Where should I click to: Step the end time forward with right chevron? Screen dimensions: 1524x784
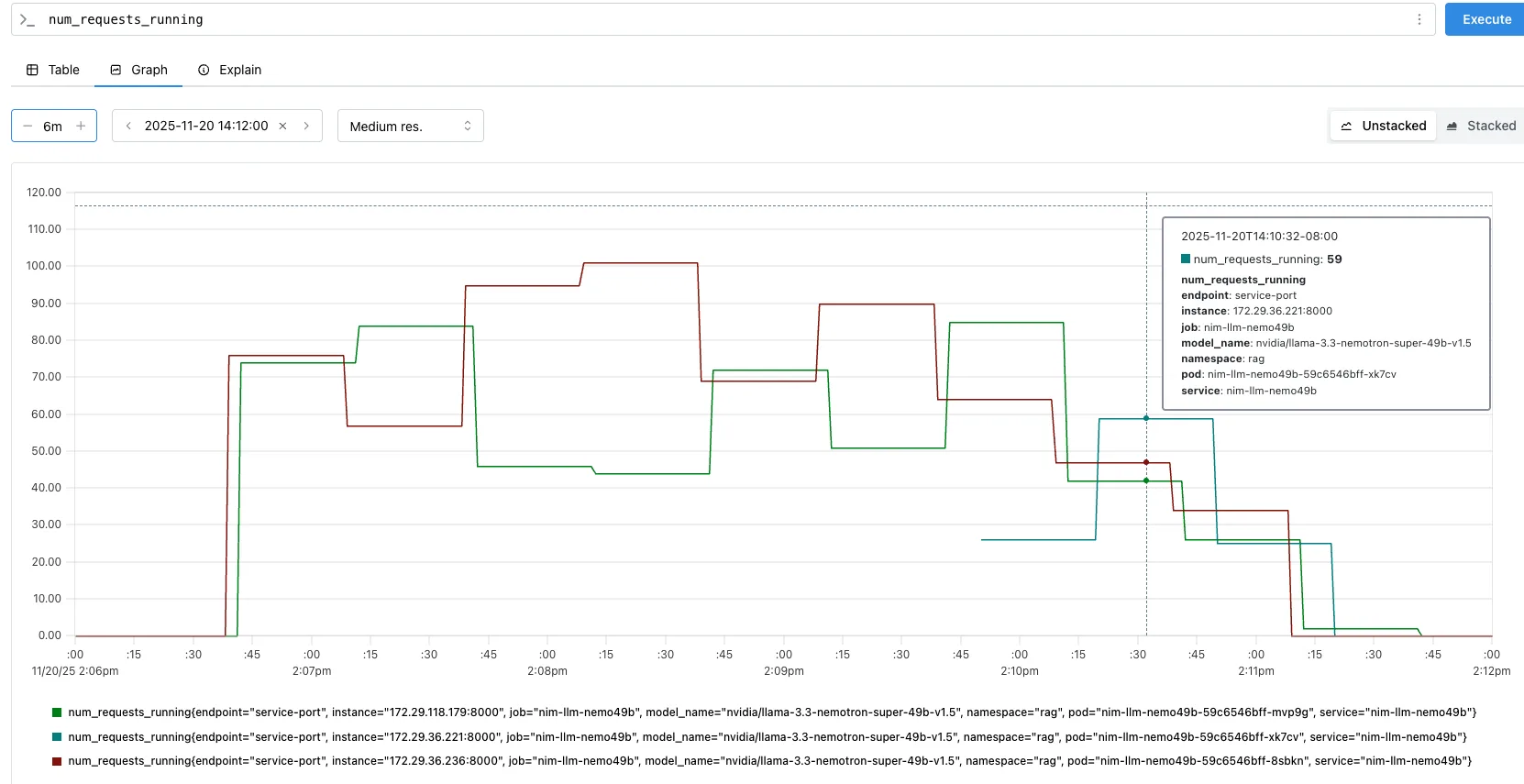tap(306, 126)
